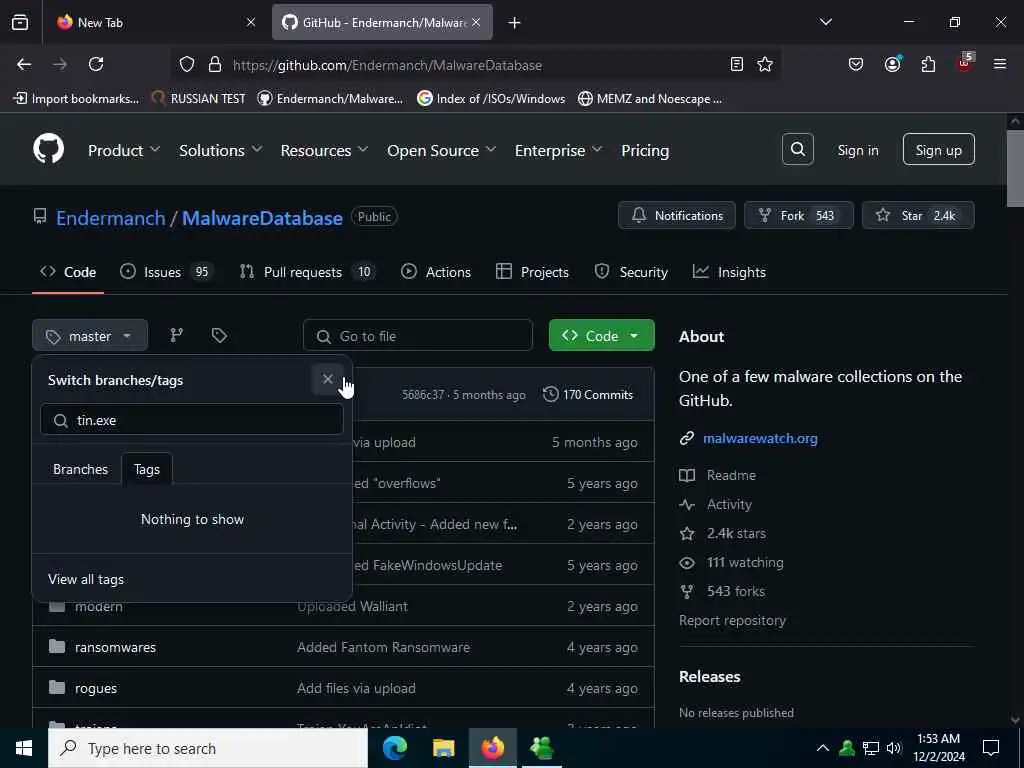Screen dimensions: 1024x768
Task: Star the repository with Star 2.4k button
Action: tap(918, 216)
